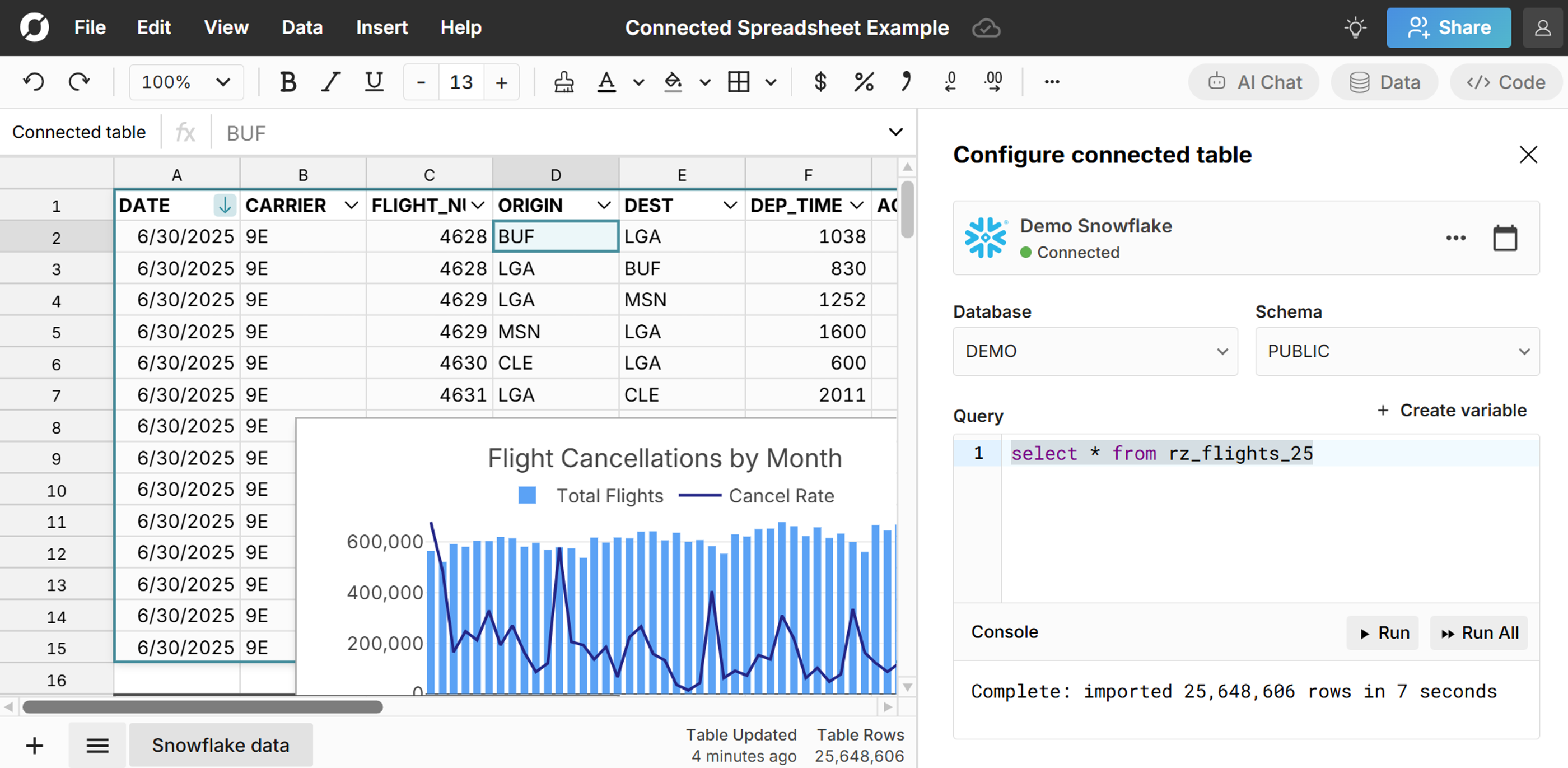This screenshot has width=1568, height=768.
Task: Switch to Snowflake data sheet tab
Action: [x=220, y=745]
